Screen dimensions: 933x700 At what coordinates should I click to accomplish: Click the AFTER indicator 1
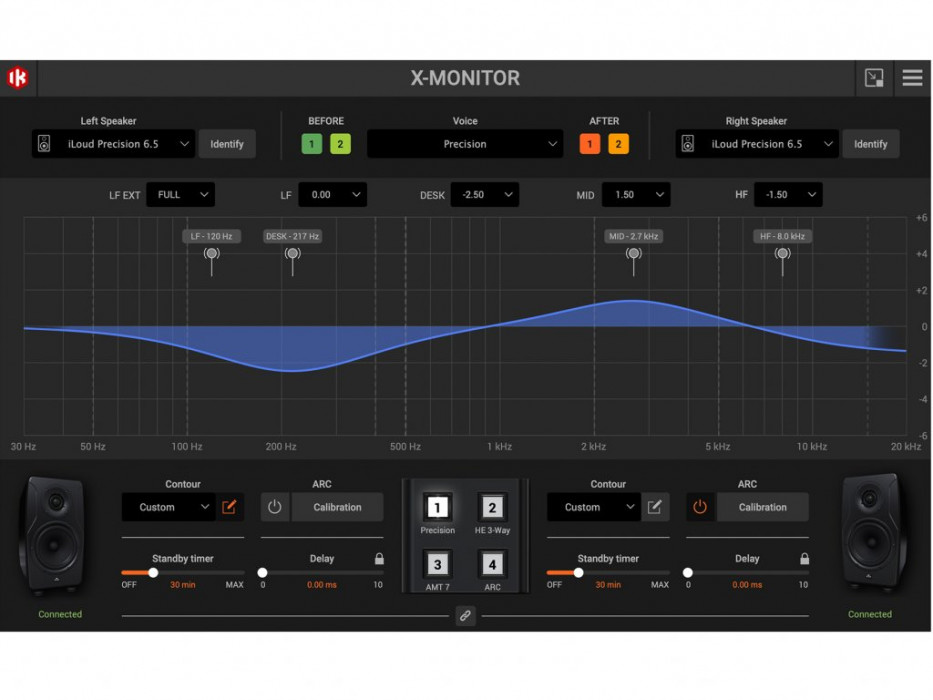590,143
